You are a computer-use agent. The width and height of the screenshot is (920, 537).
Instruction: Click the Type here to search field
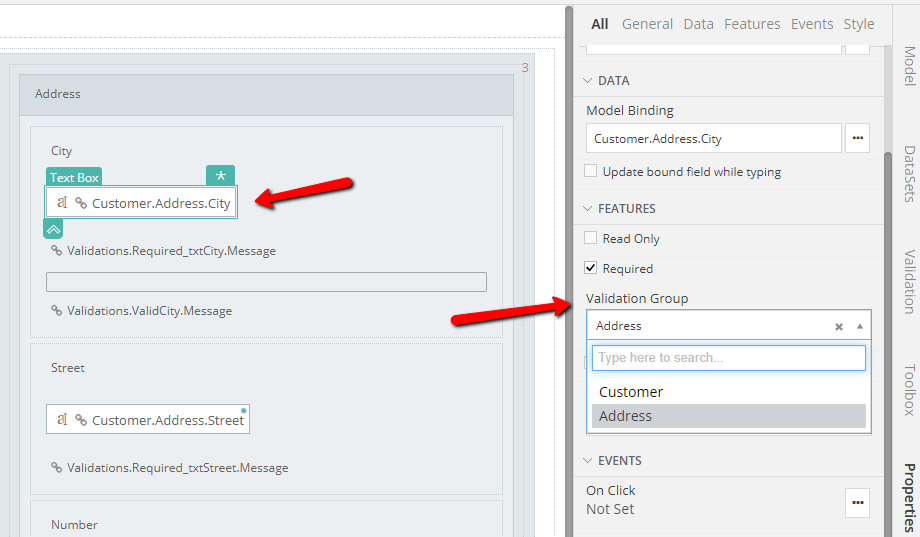(728, 358)
